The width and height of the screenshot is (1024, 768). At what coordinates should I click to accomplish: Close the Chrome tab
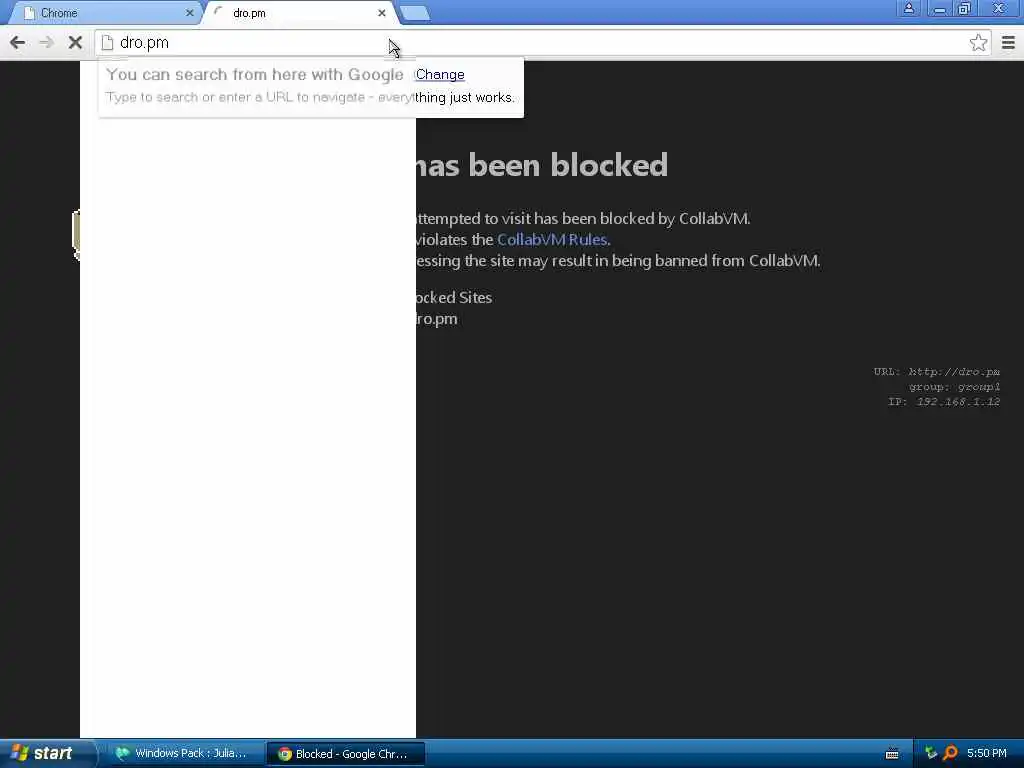(189, 13)
